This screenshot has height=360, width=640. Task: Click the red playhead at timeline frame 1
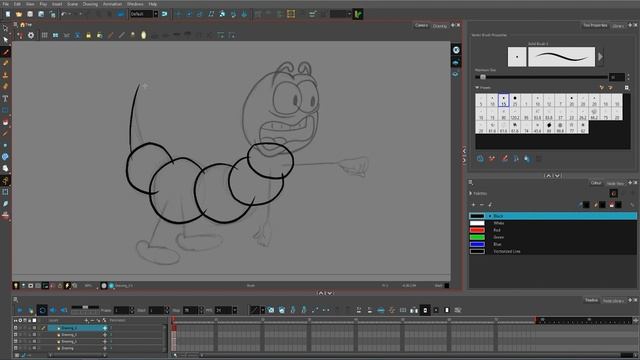[174, 321]
